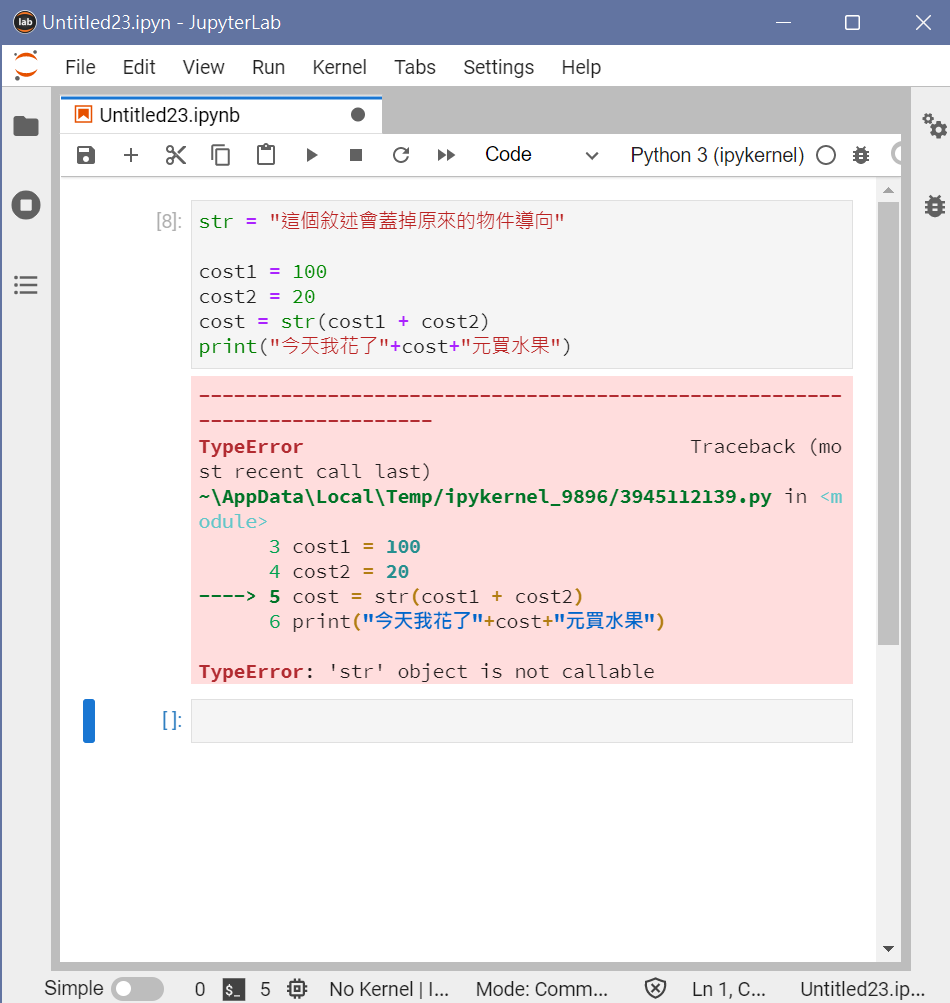Image resolution: width=950 pixels, height=1003 pixels.
Task: Restart the kernel via circular arrow icon
Action: [x=400, y=154]
